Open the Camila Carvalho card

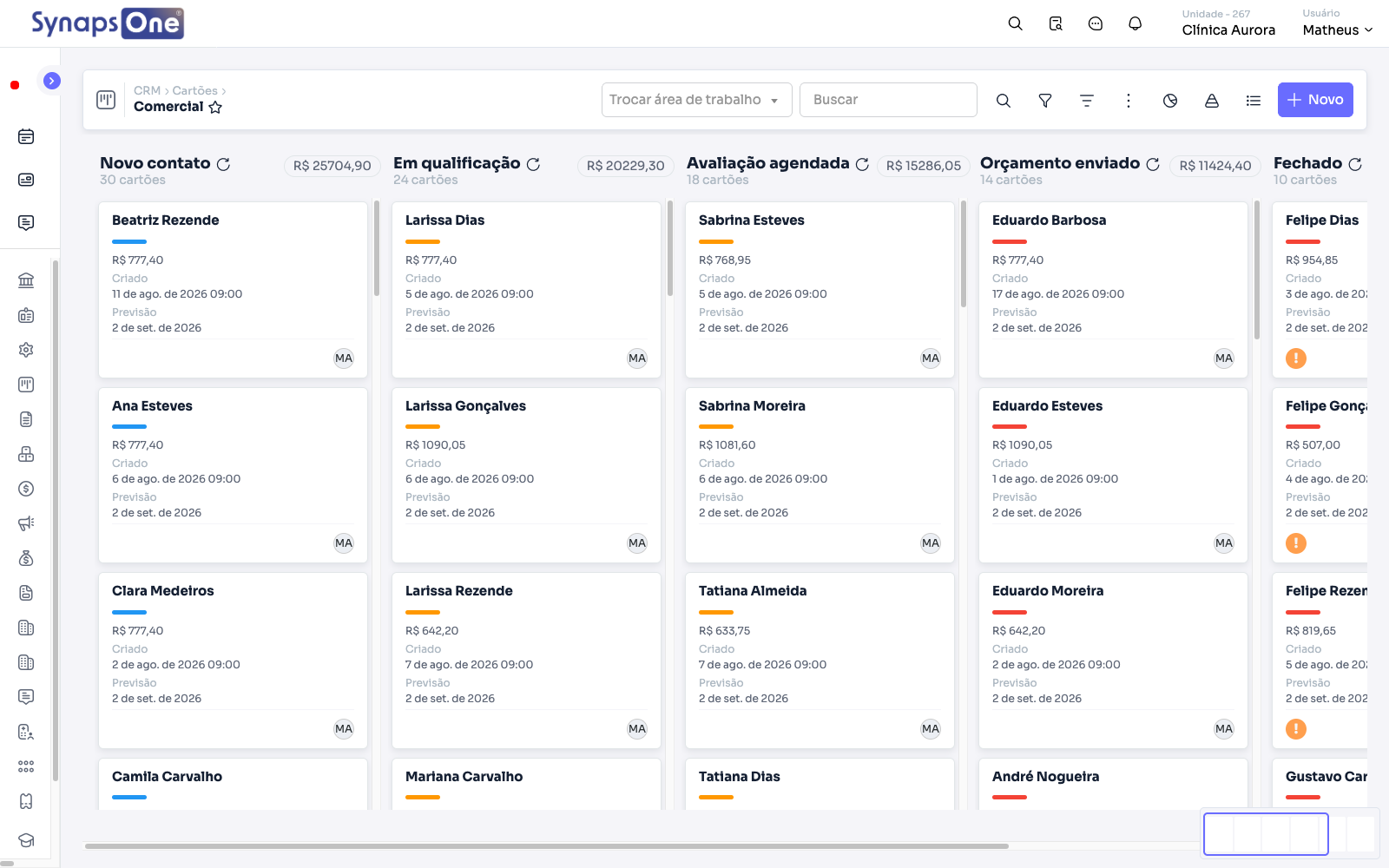tap(233, 785)
